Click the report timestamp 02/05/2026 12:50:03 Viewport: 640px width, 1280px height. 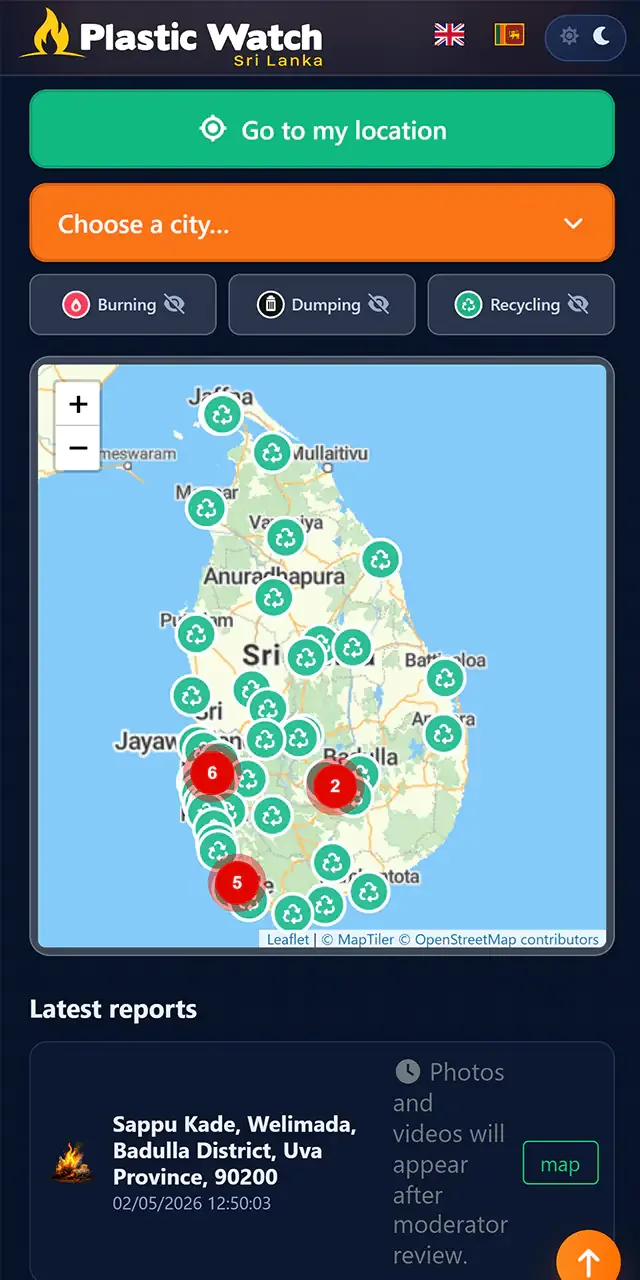[192, 1203]
